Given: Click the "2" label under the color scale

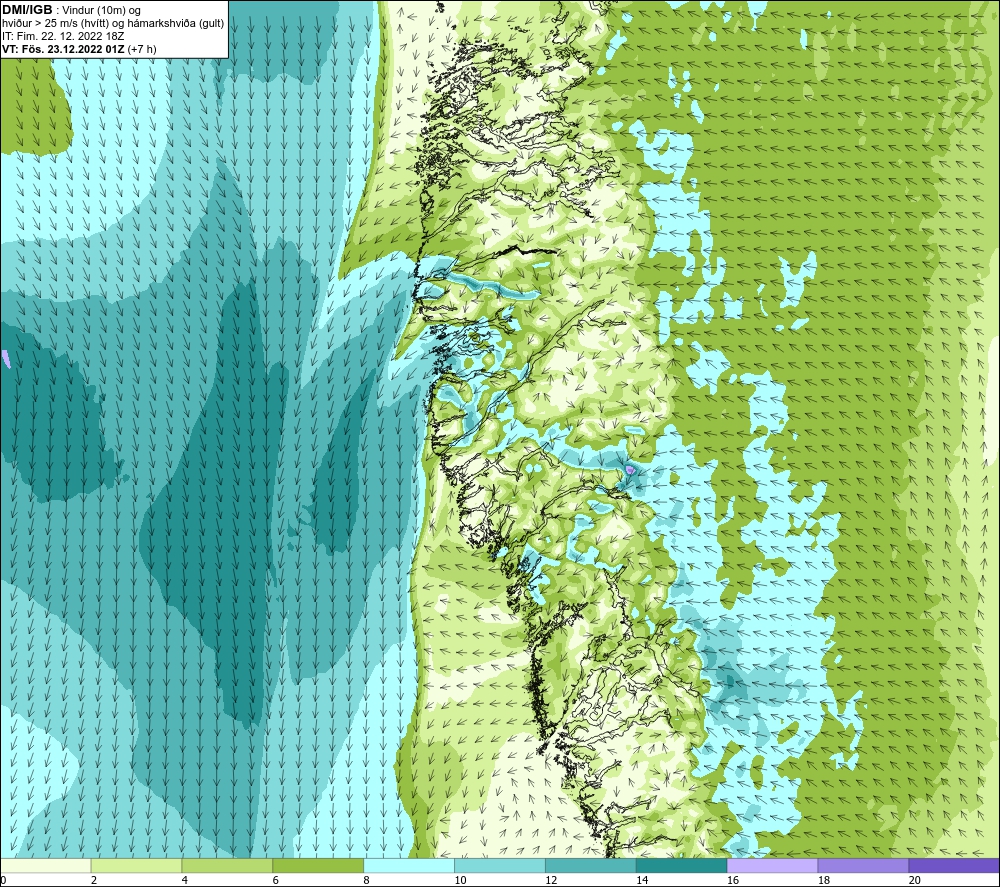Looking at the screenshot, I should click(x=94, y=880).
